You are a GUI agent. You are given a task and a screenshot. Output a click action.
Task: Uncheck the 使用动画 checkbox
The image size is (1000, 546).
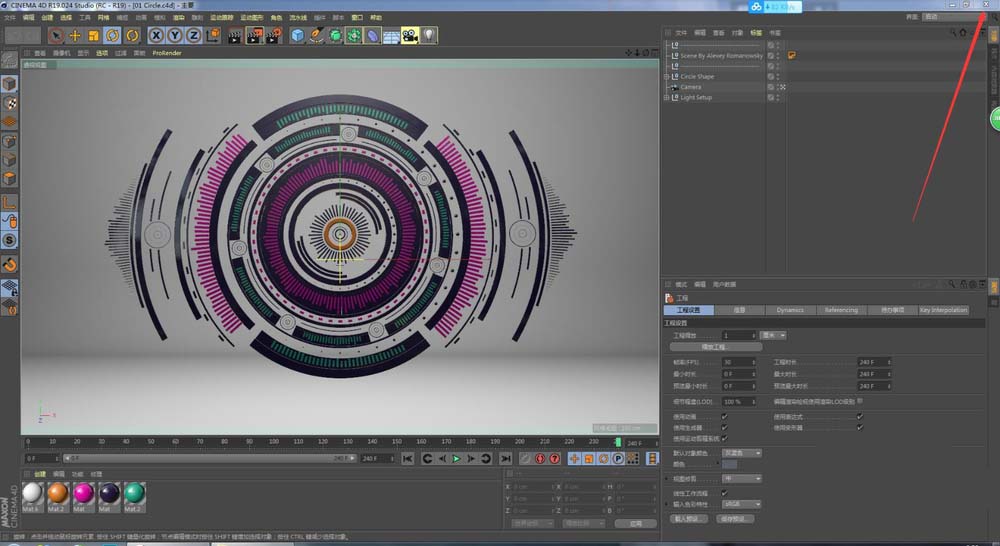pos(725,416)
